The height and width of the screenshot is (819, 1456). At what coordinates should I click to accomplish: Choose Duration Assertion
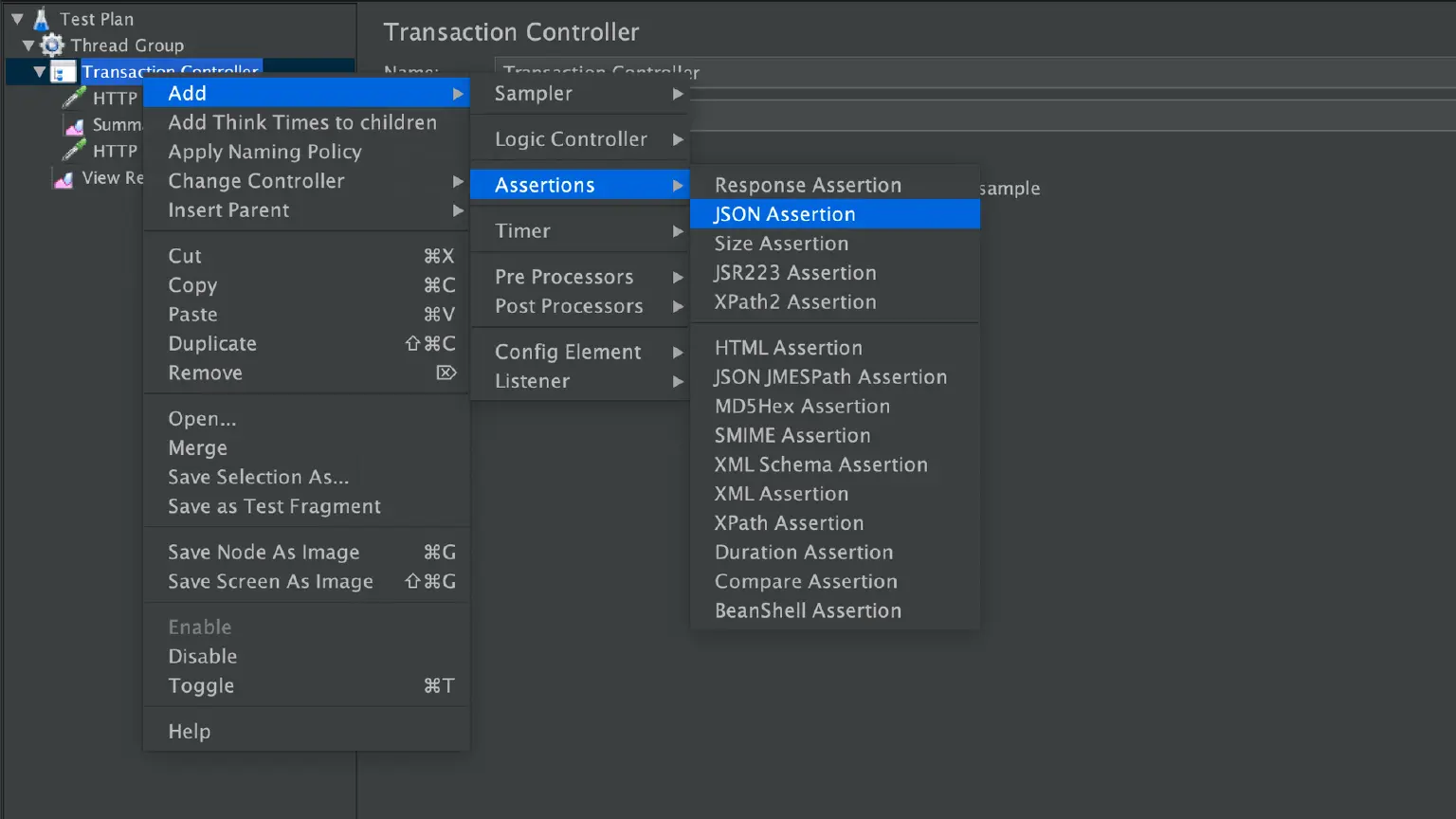click(x=803, y=552)
